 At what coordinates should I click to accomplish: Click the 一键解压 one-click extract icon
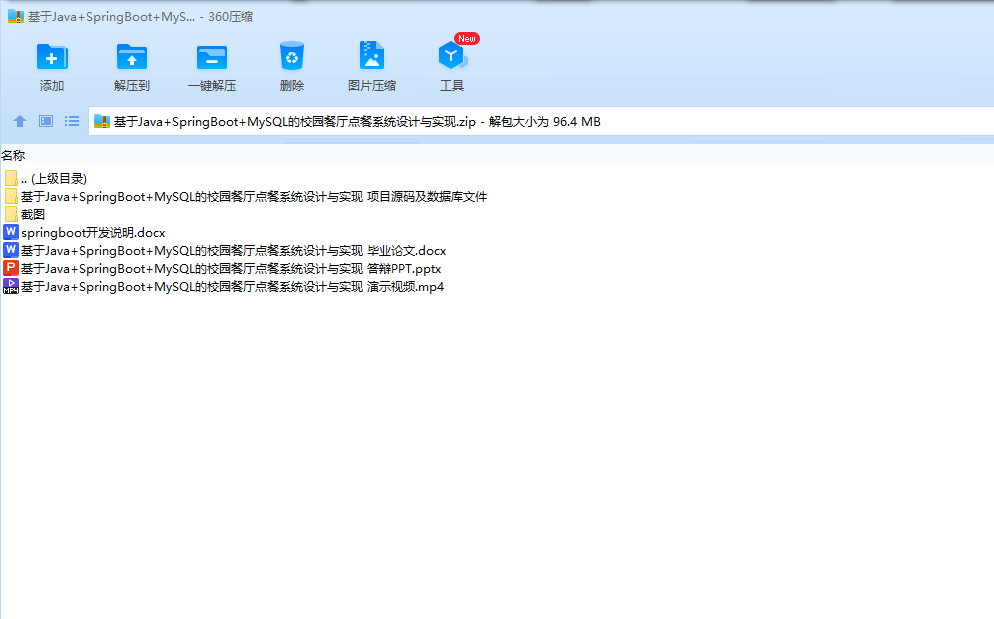click(212, 57)
